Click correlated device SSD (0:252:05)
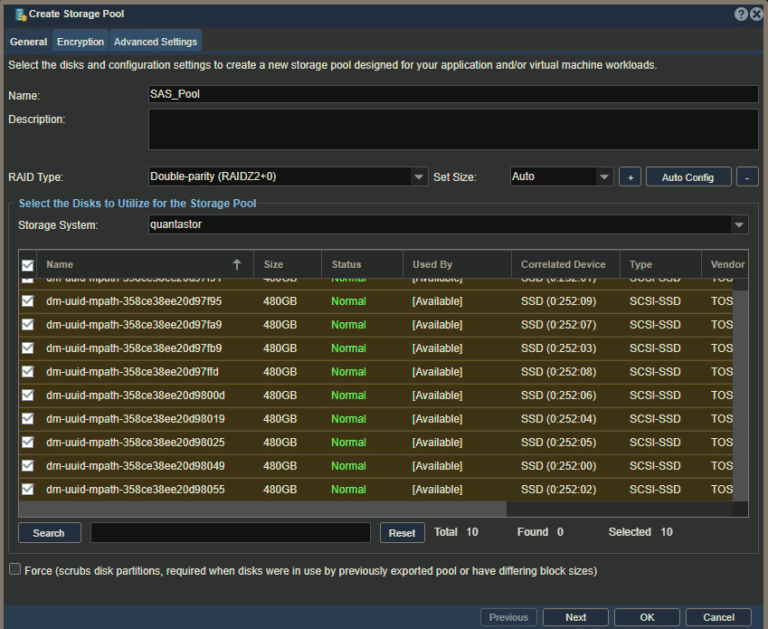 click(x=558, y=442)
